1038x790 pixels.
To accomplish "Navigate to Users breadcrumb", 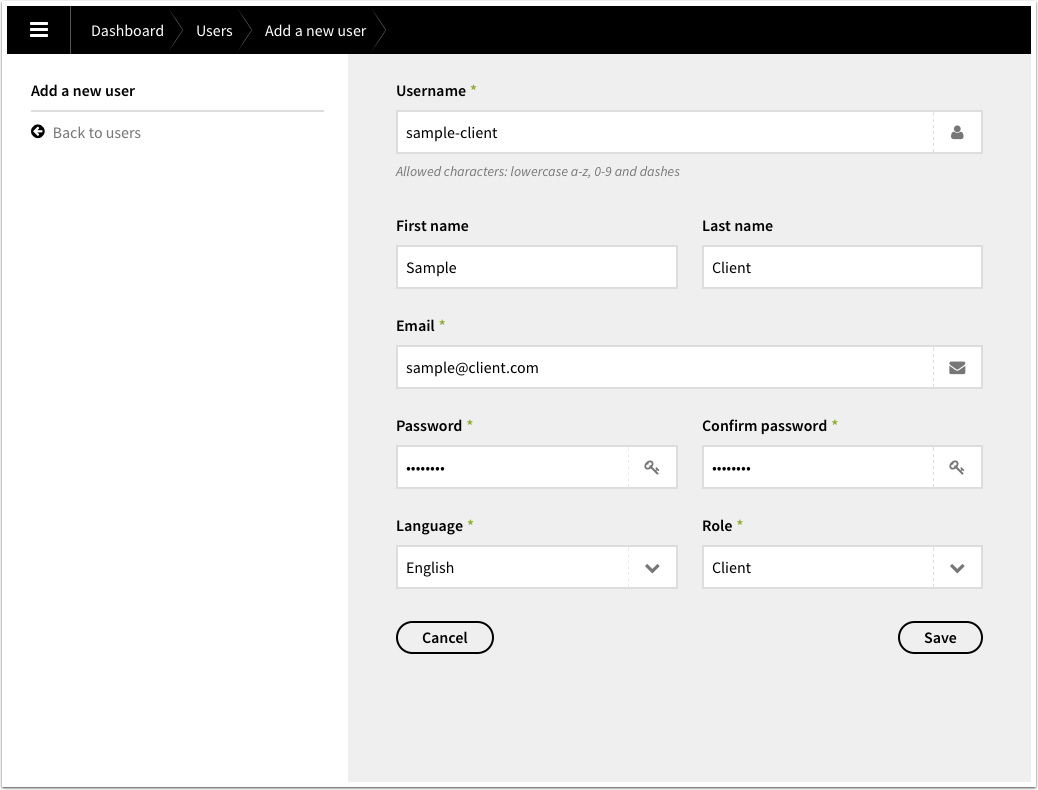I will [x=214, y=30].
